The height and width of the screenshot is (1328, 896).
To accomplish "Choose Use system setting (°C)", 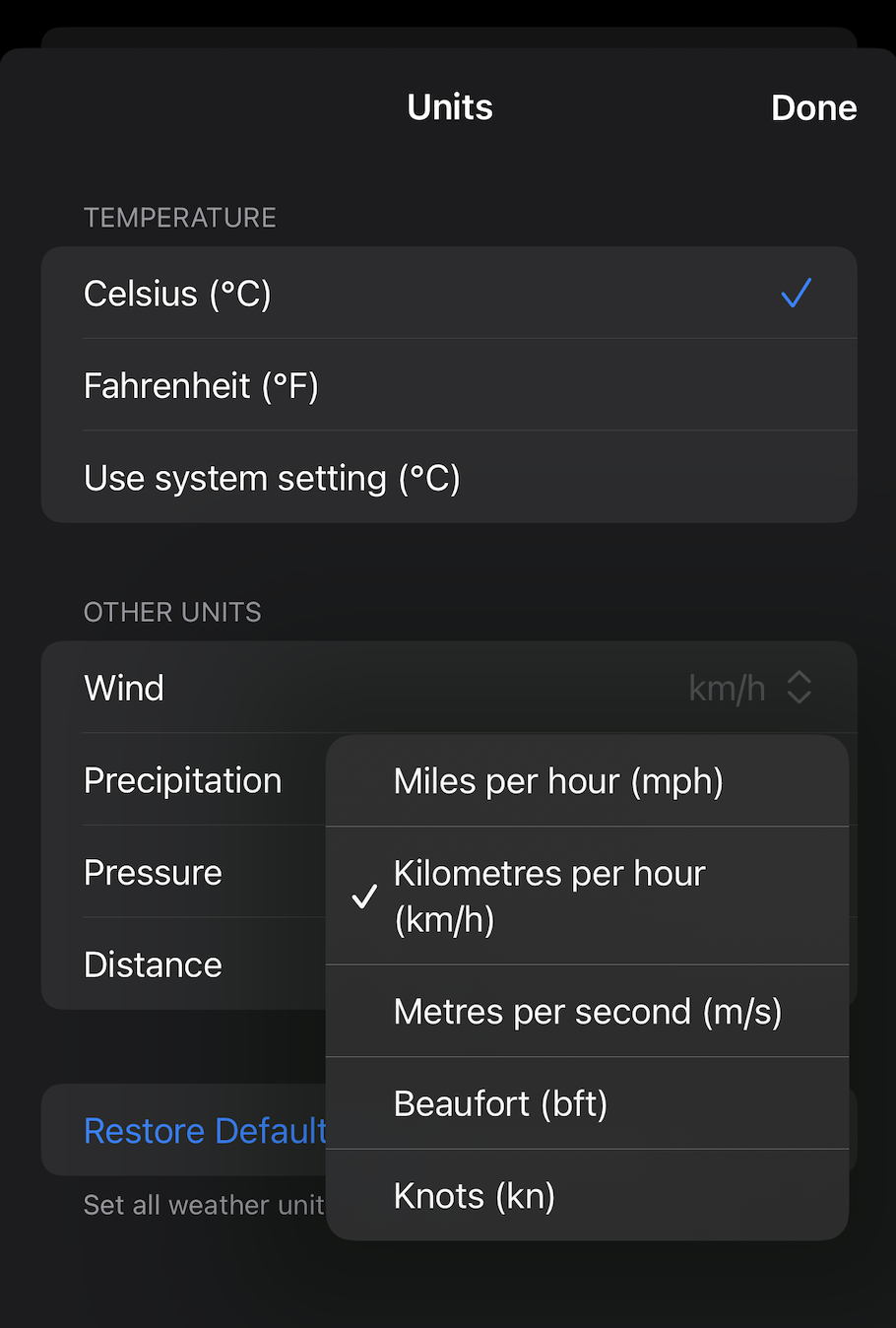I will [272, 478].
